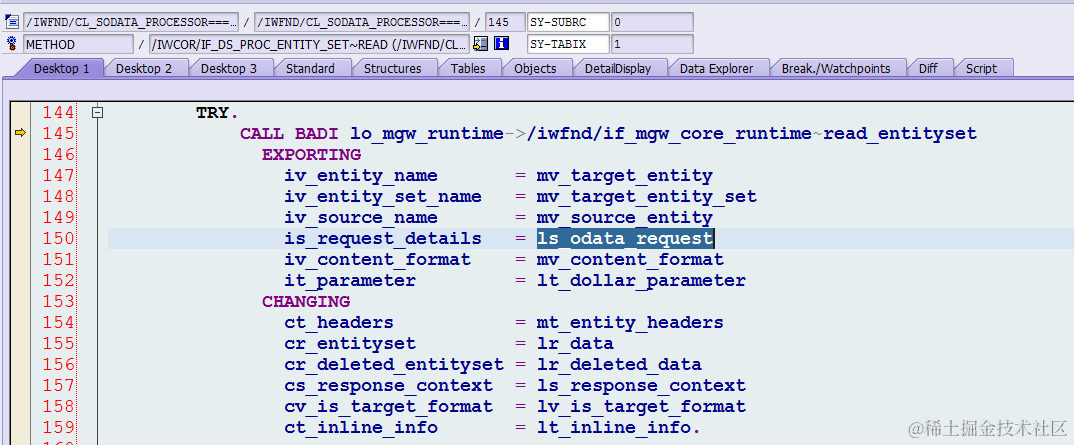The image size is (1074, 445).
Task: Click the gear debugger icon beside METHOD field
Action: pyautogui.click(x=12, y=44)
